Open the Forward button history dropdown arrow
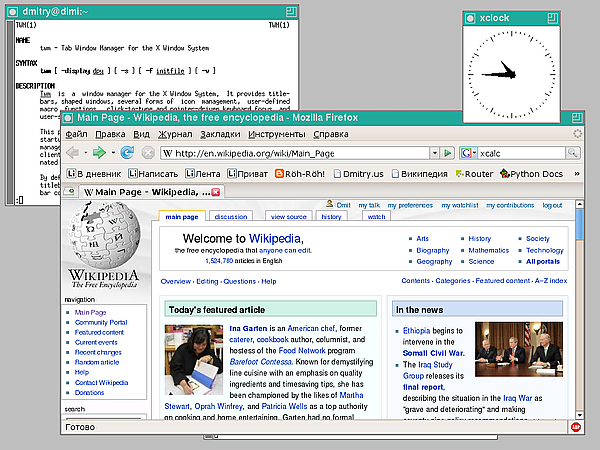Image resolution: width=600 pixels, height=450 pixels. click(113, 153)
